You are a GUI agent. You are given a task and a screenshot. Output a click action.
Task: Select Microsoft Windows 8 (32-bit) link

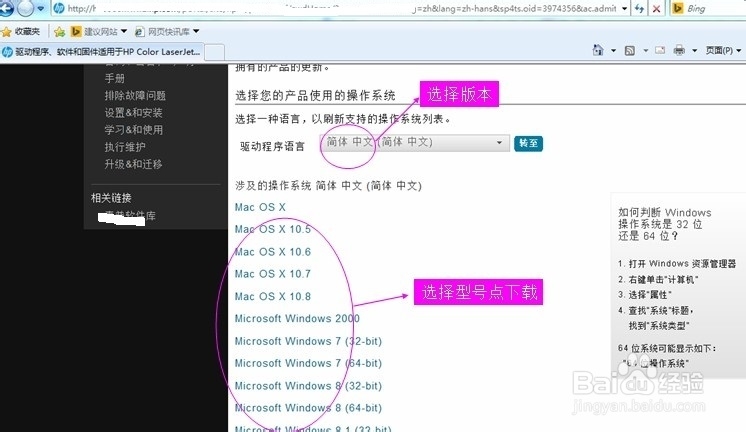308,386
